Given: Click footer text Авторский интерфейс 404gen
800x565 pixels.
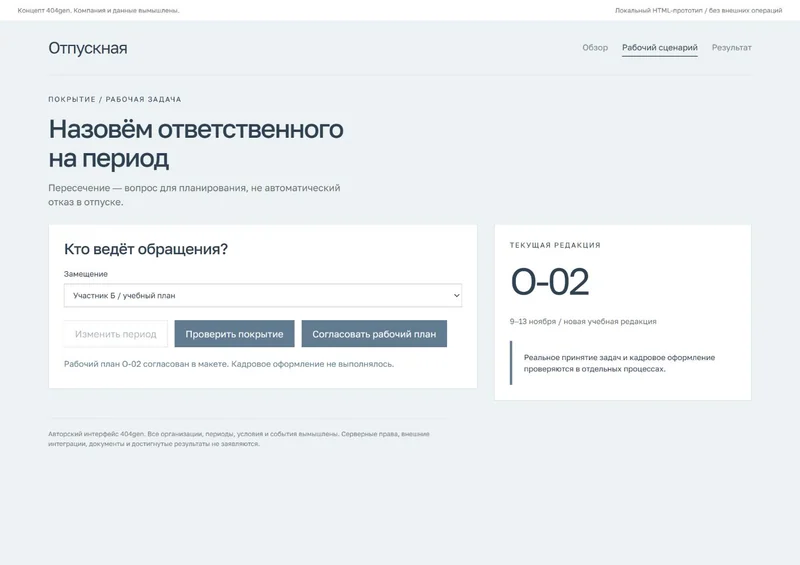Looking at the screenshot, I should [x=239, y=439].
